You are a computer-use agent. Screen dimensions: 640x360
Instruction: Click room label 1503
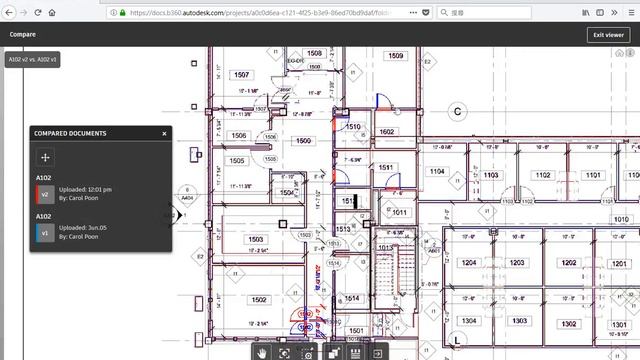(256, 239)
